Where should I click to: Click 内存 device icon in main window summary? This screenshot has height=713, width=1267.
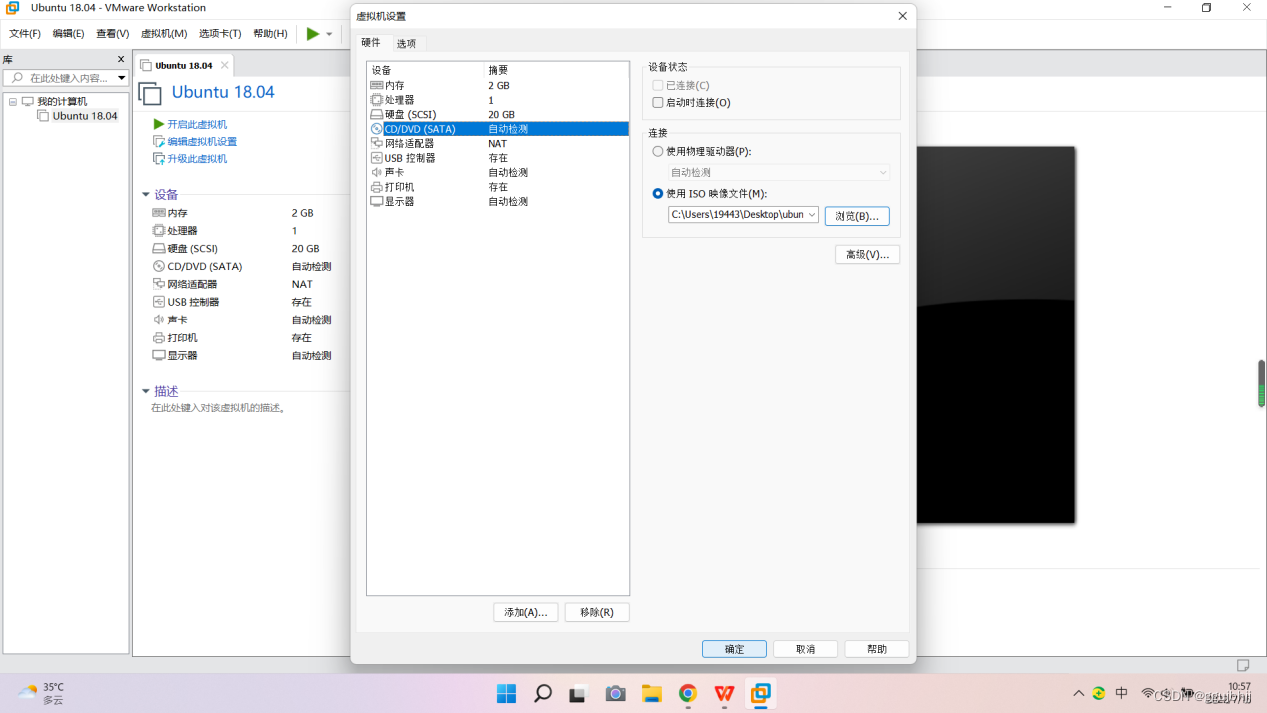coord(158,213)
